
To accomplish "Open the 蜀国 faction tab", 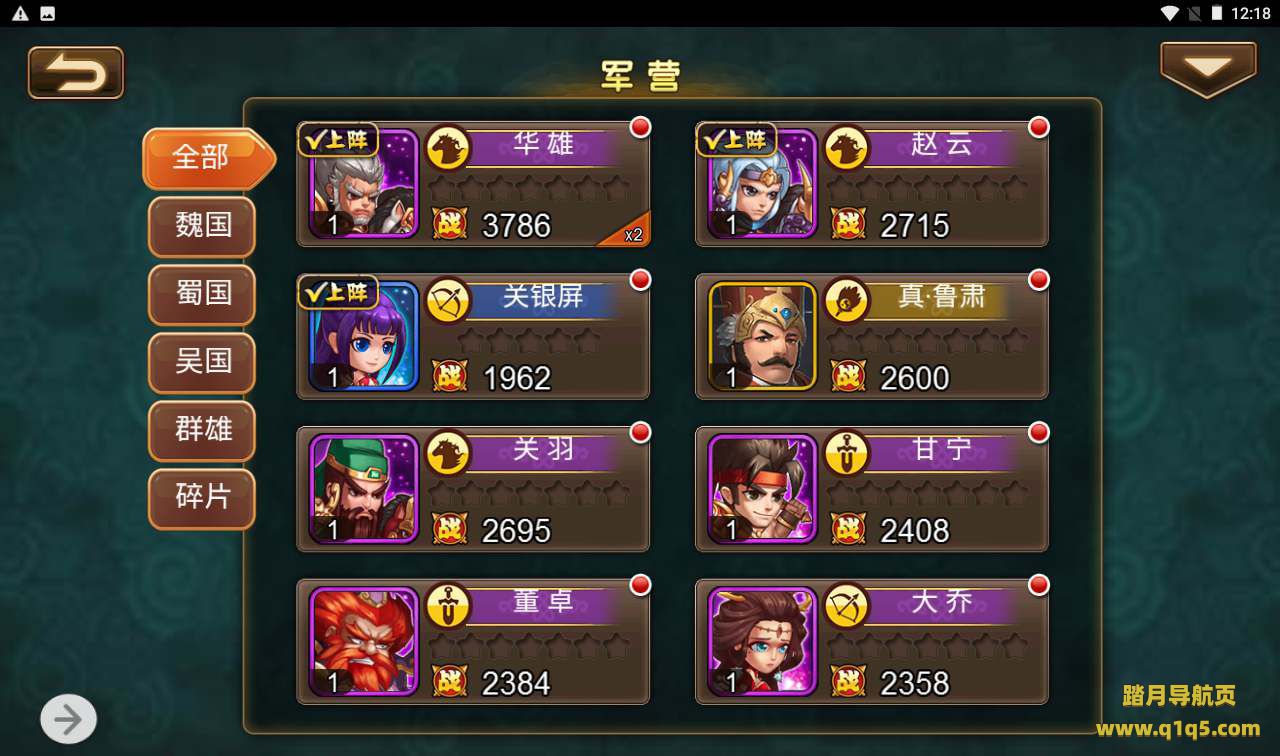I will click(202, 295).
